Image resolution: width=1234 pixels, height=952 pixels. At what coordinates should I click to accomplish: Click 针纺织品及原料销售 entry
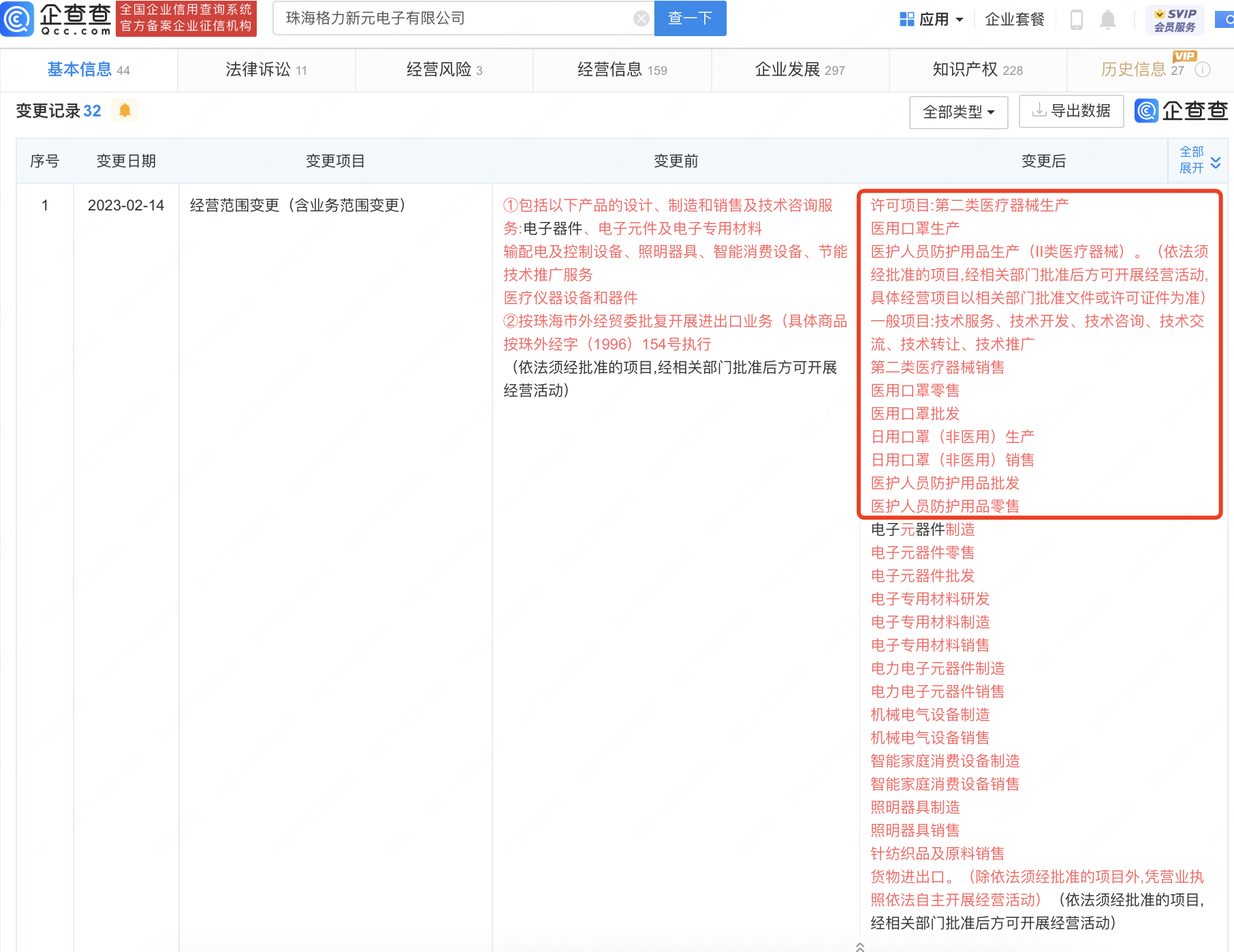938,854
